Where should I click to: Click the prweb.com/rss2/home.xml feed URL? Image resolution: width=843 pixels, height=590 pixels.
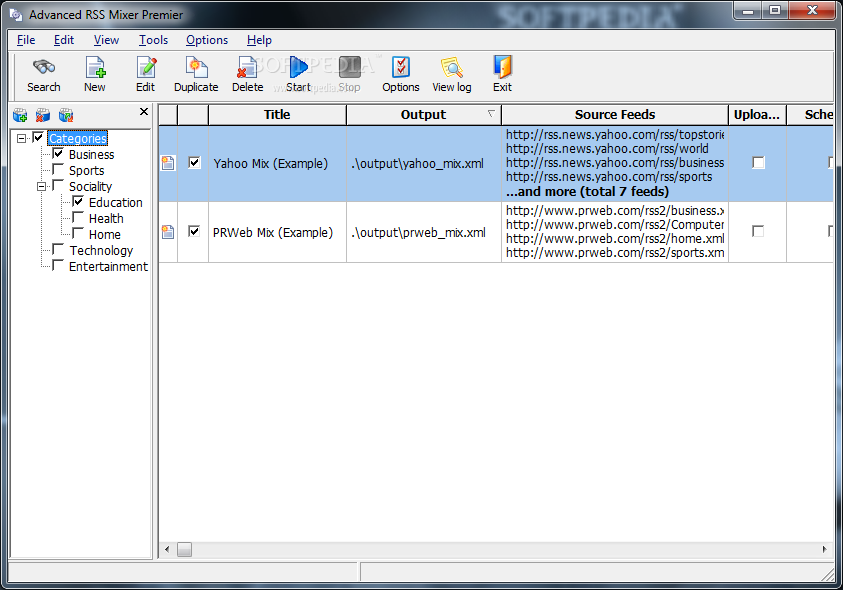pos(615,238)
